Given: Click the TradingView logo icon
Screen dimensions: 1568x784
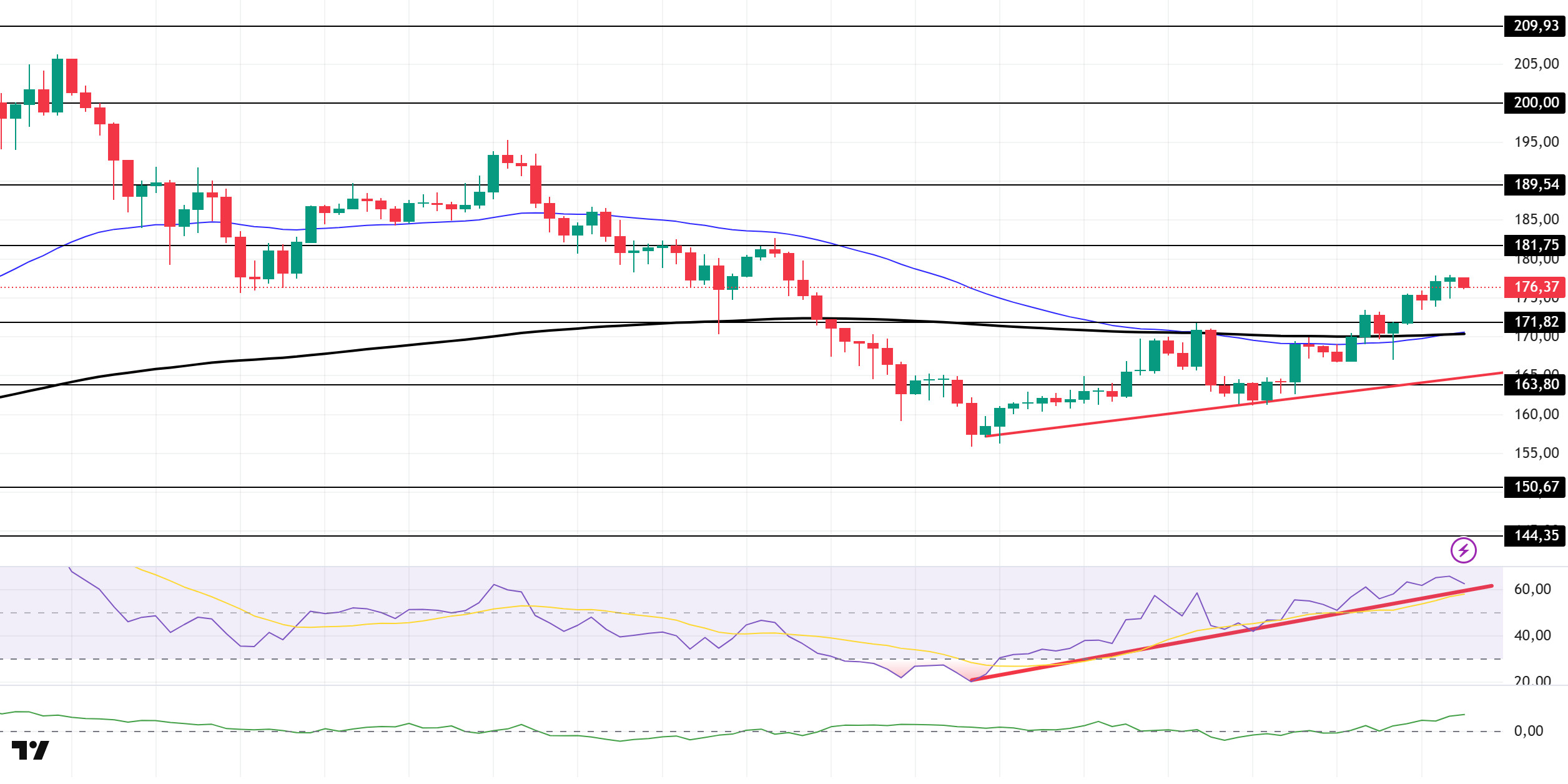Looking at the screenshot, I should click(30, 750).
